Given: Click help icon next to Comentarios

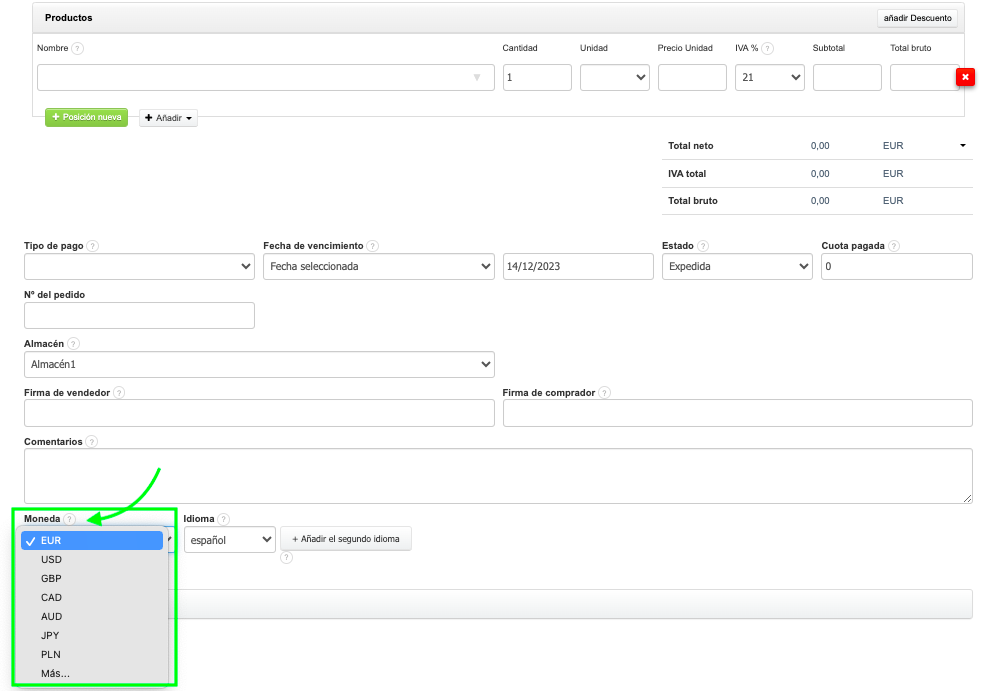Looking at the screenshot, I should tap(92, 442).
